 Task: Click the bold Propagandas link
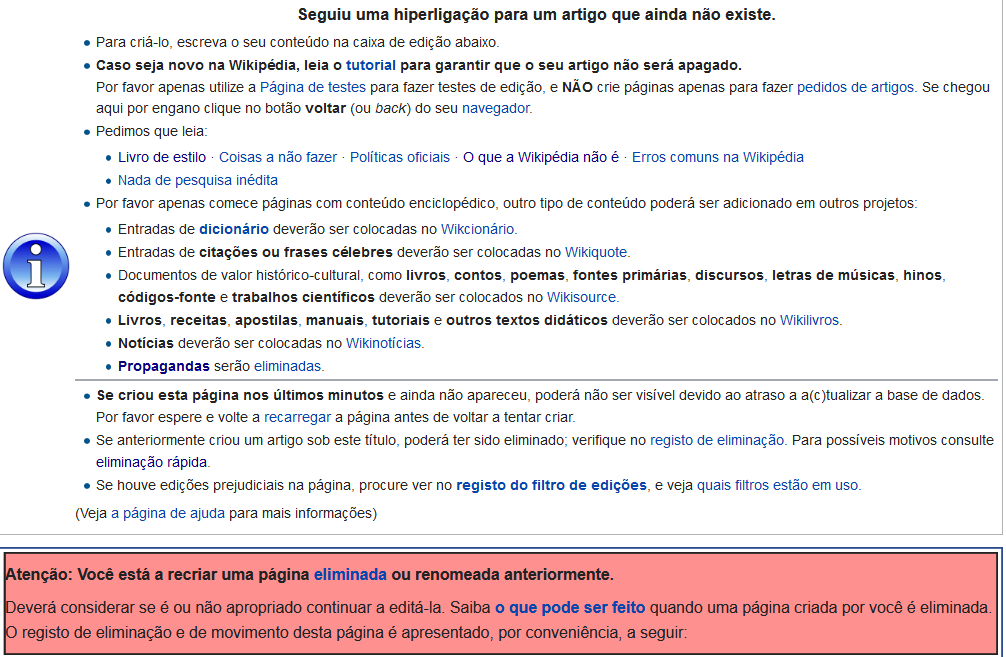click(x=164, y=366)
